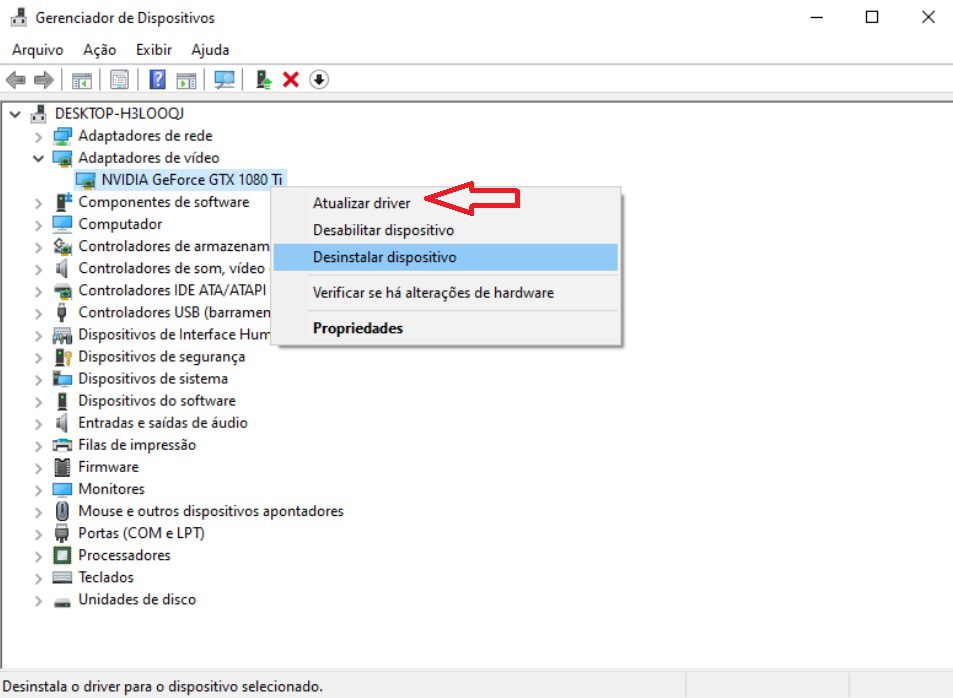Select the Unidades de disco tree item
This screenshot has height=698, width=953.
[x=137, y=600]
